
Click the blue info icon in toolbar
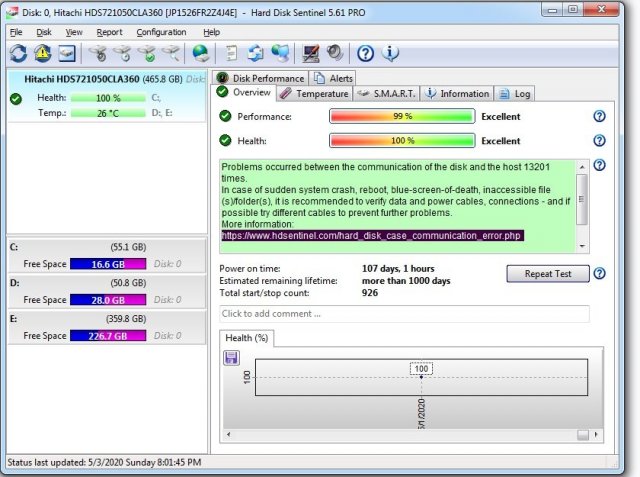point(390,53)
